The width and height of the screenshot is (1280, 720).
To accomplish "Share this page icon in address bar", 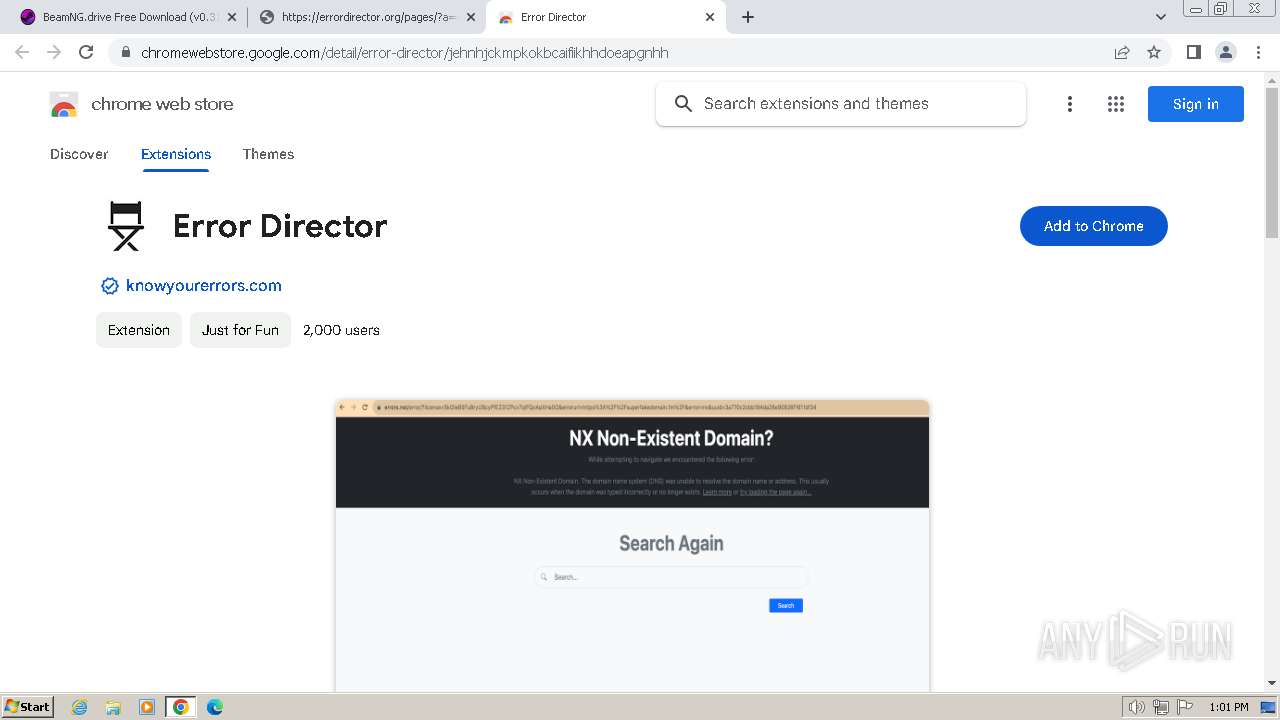I will pos(1122,53).
